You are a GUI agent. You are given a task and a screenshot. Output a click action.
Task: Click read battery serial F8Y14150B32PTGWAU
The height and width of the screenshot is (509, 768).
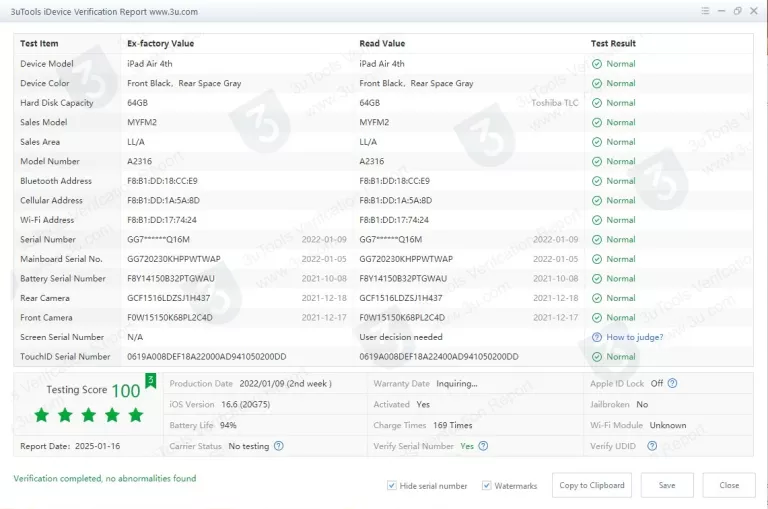(x=403, y=279)
